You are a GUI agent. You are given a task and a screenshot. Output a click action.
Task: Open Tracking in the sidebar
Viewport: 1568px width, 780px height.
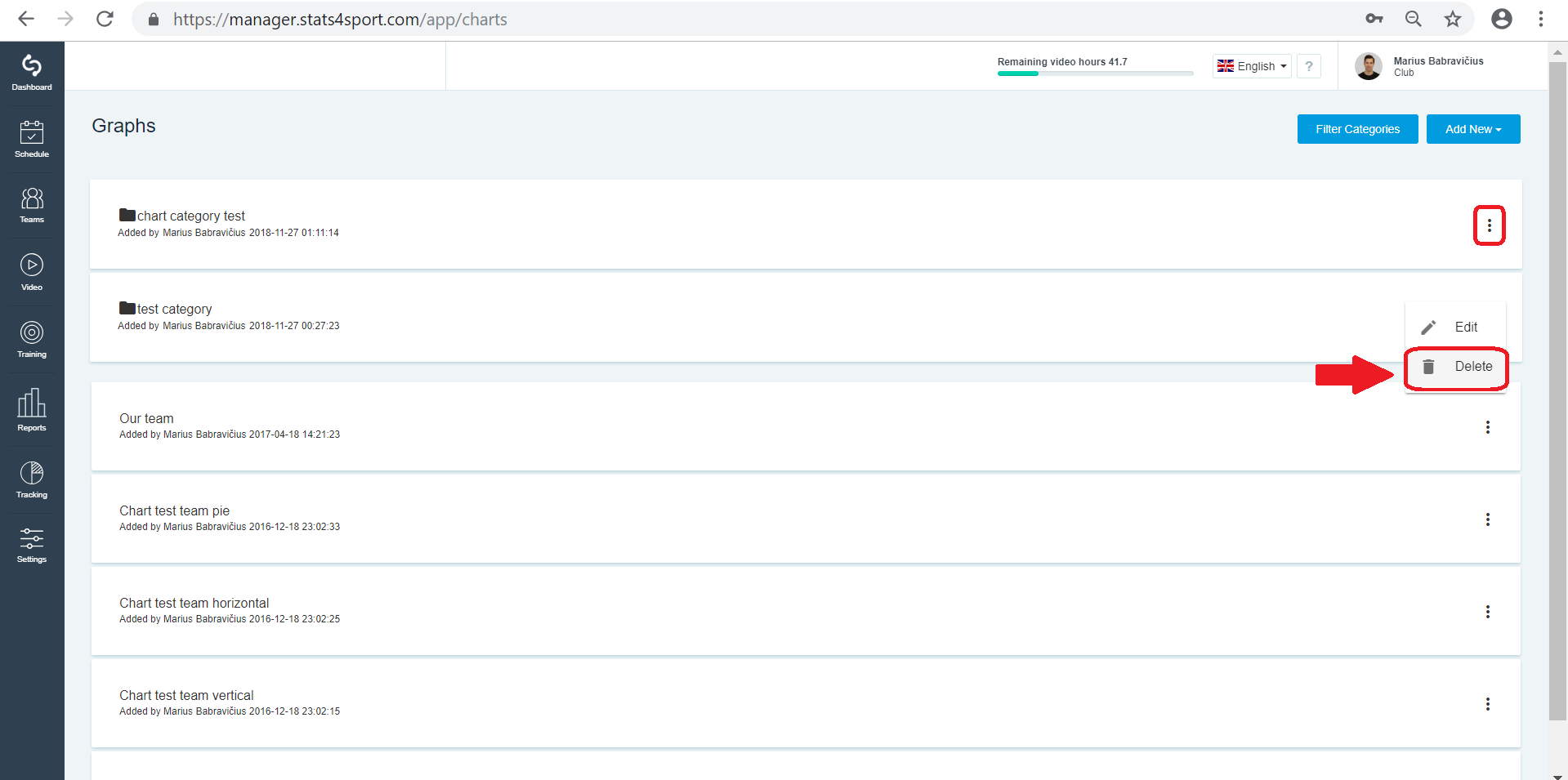pyautogui.click(x=32, y=480)
